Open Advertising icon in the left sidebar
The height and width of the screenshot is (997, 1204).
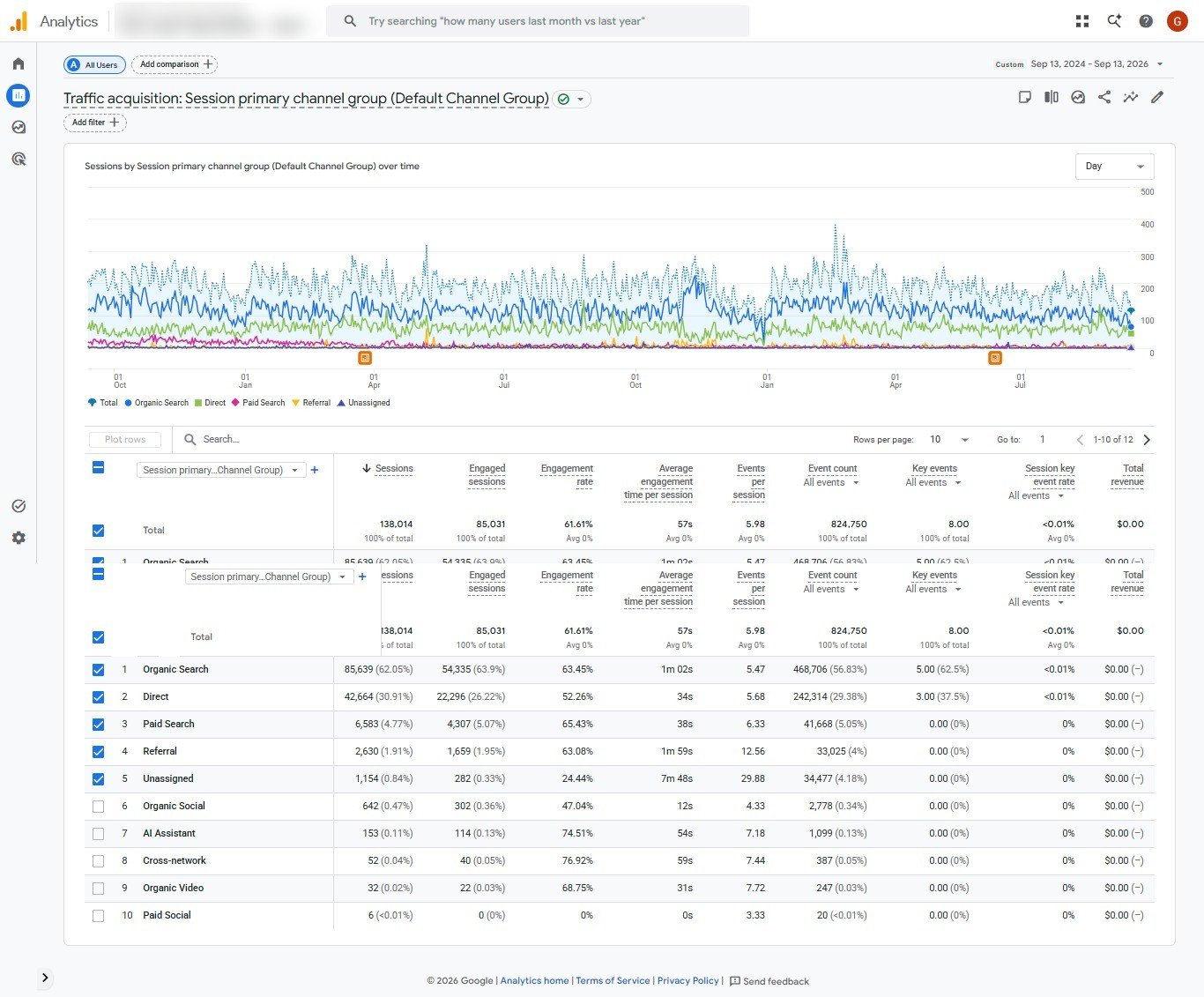(x=19, y=159)
